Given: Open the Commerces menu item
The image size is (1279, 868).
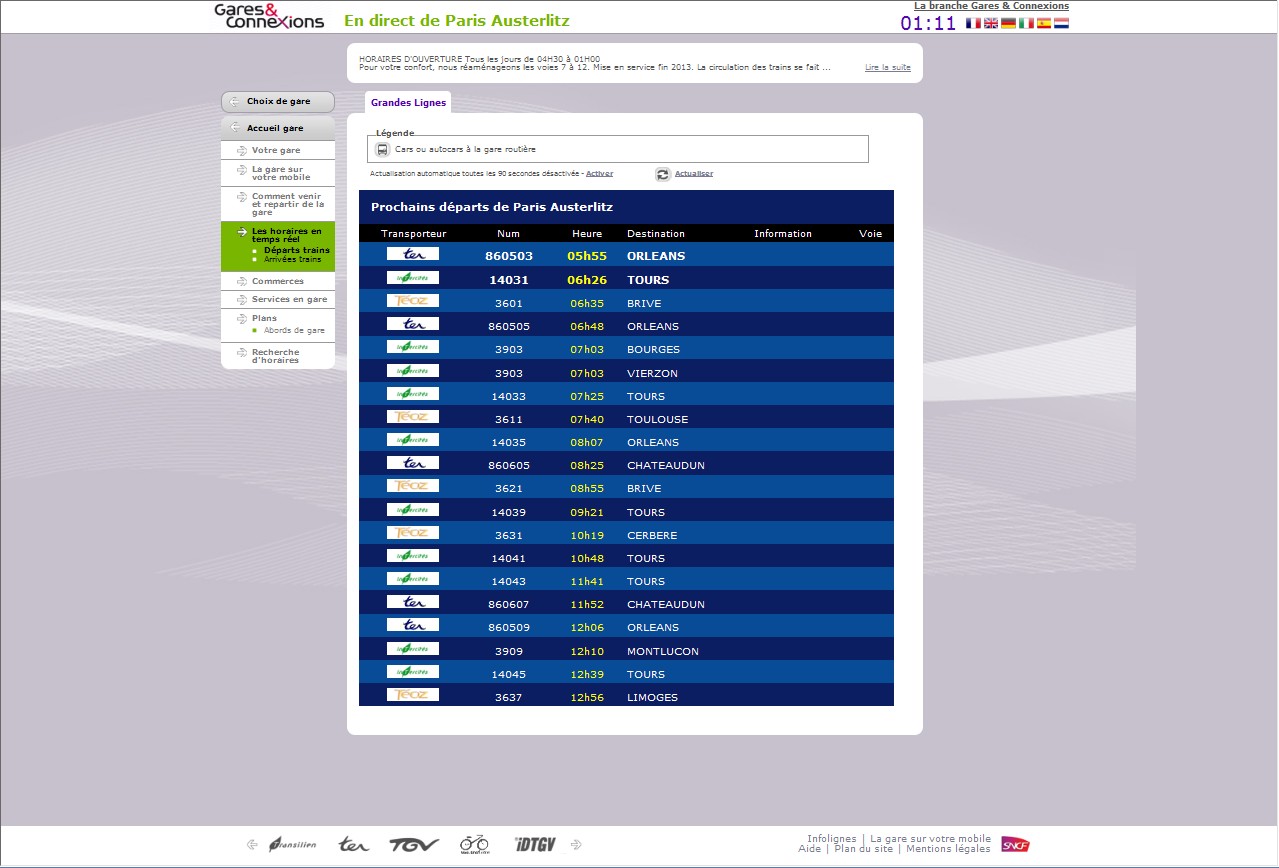Looking at the screenshot, I should click(x=278, y=281).
